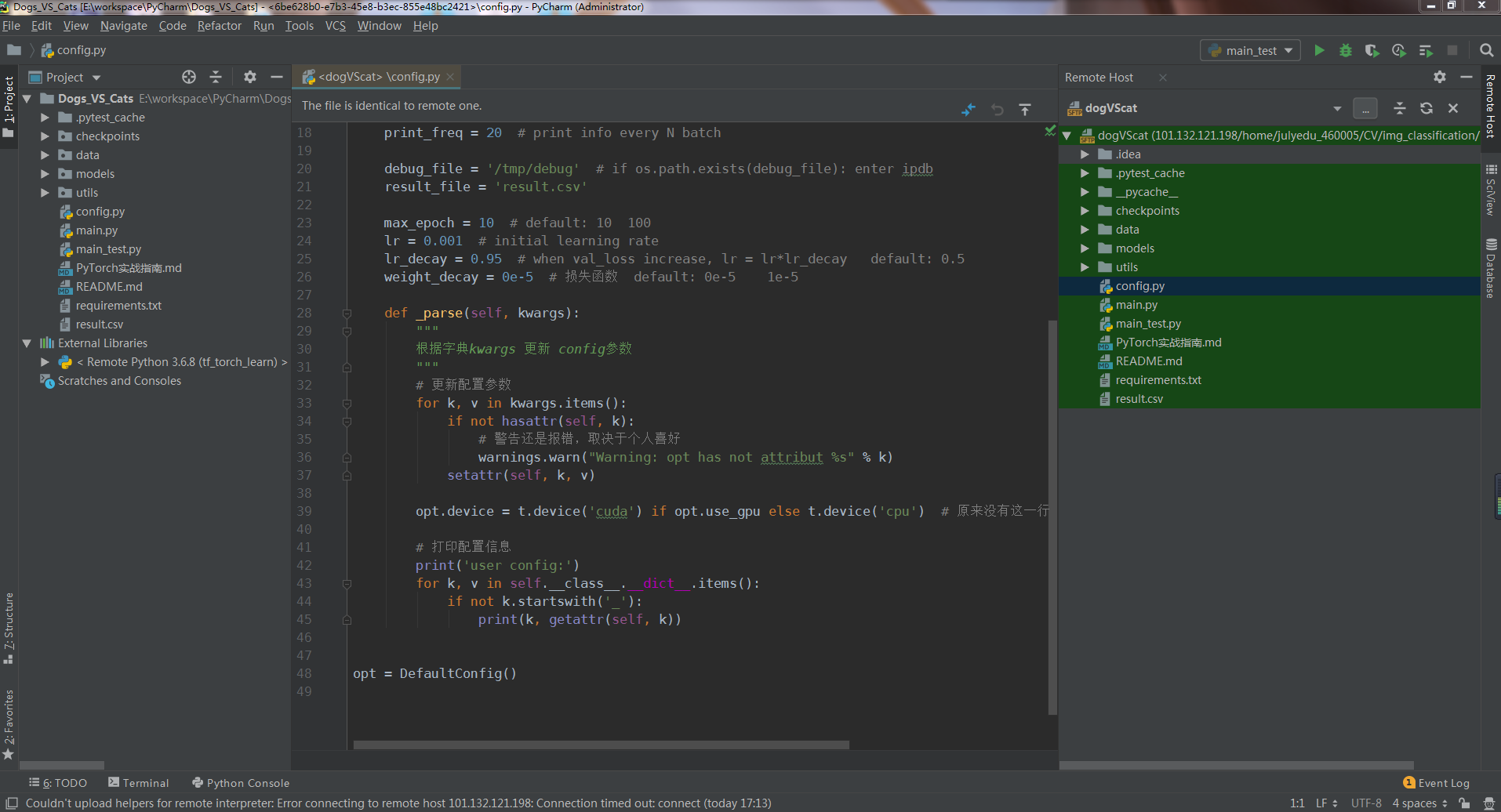Expand the models folder in Project tree
Viewport: 1501px width, 812px height.
45,174
